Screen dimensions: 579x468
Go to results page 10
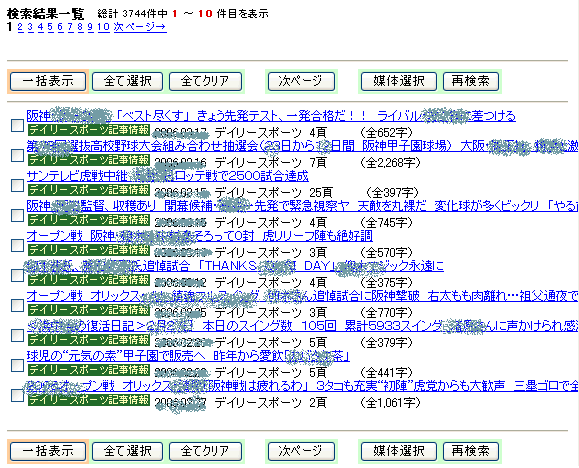point(104,27)
